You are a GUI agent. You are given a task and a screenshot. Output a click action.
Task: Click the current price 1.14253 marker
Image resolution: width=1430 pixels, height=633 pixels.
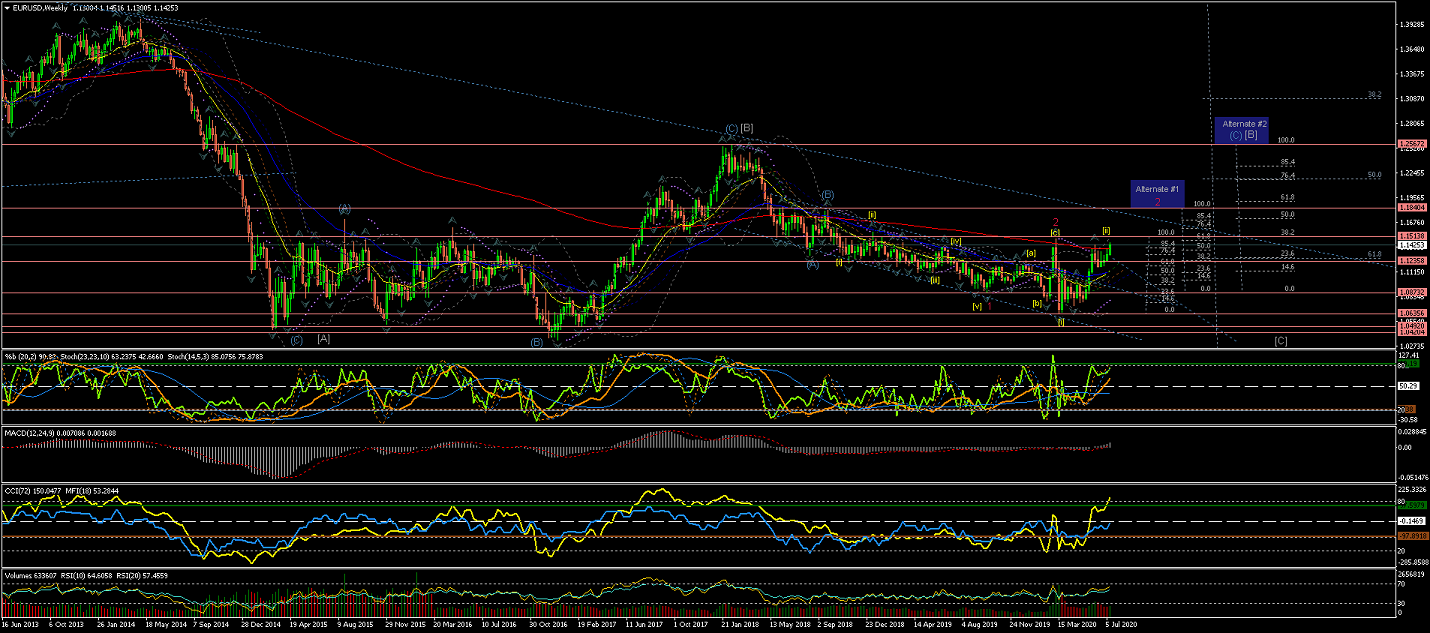point(1411,245)
